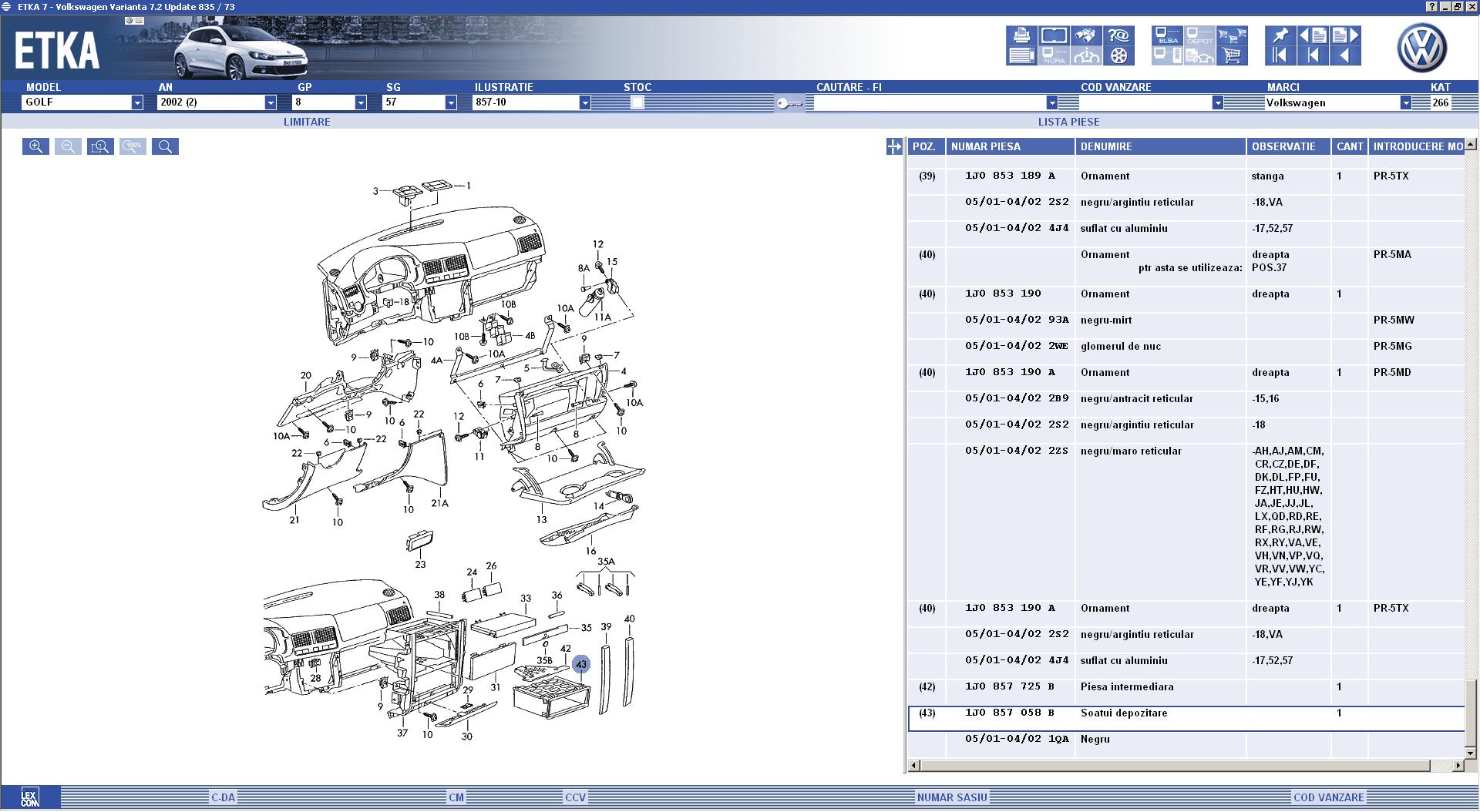Open the MARCI dropdown showing Volkswagen
Viewport: 1480px width, 812px height.
point(1405,102)
